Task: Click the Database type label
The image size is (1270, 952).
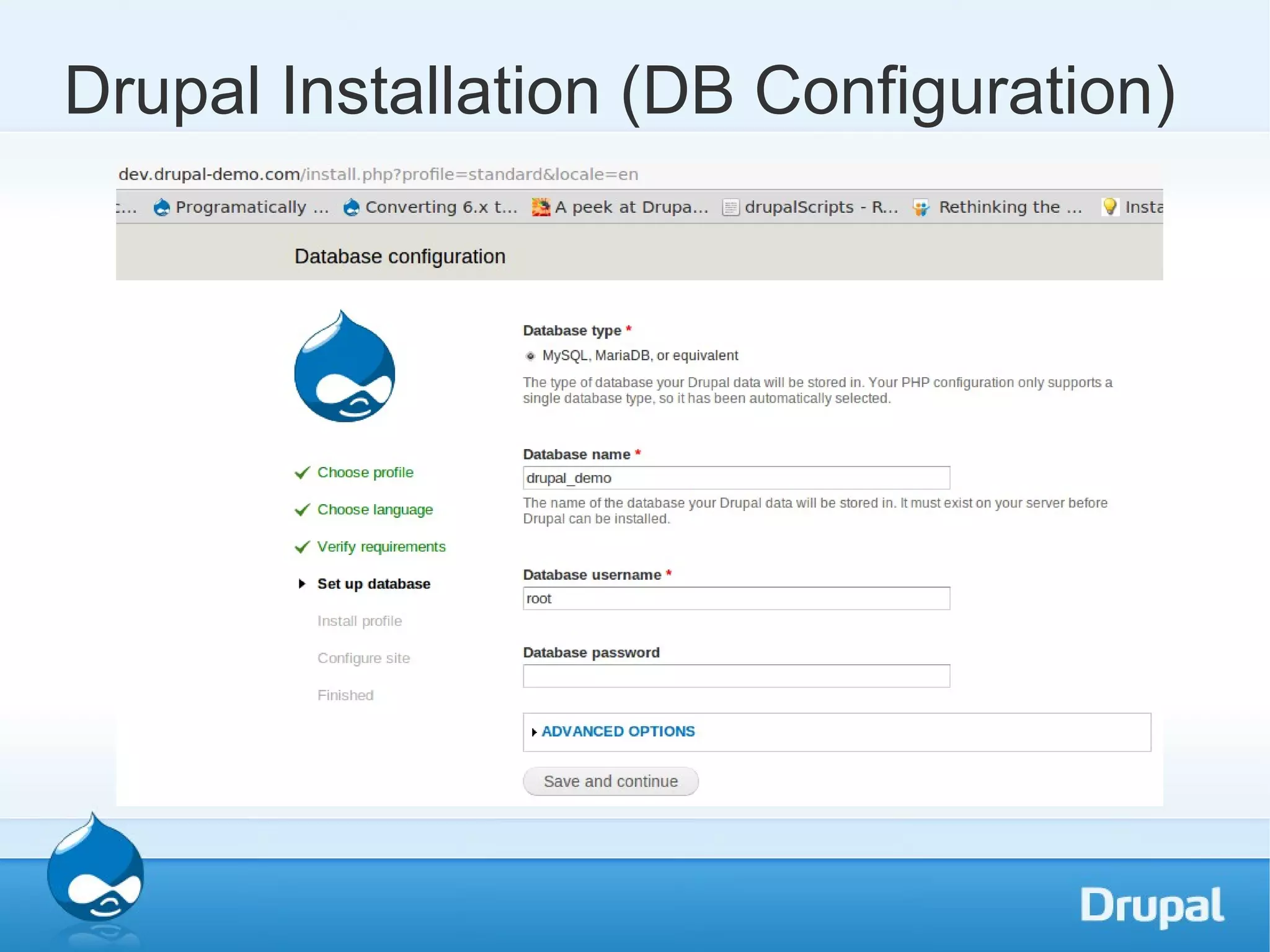Action: 572,331
